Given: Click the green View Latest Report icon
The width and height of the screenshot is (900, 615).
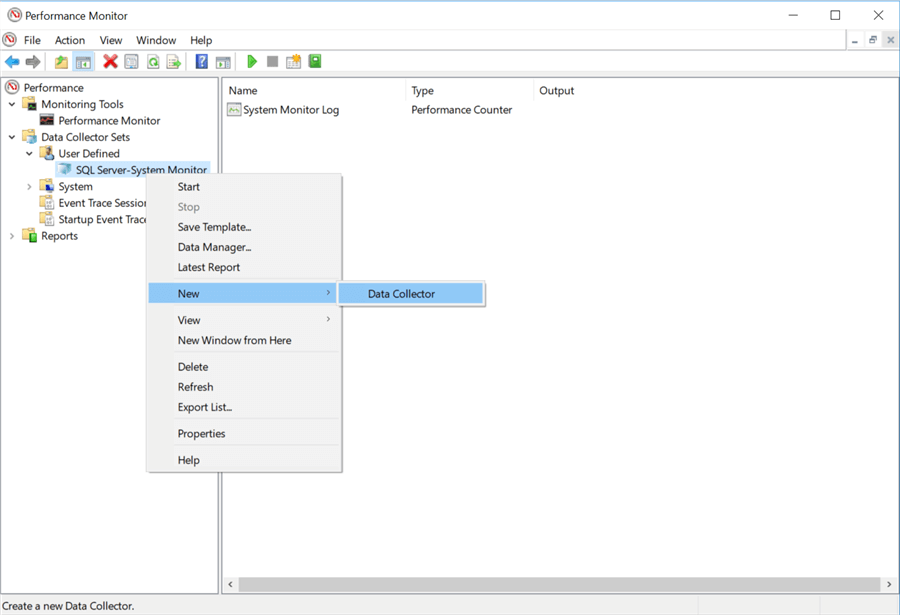Looking at the screenshot, I should click(x=315, y=62).
